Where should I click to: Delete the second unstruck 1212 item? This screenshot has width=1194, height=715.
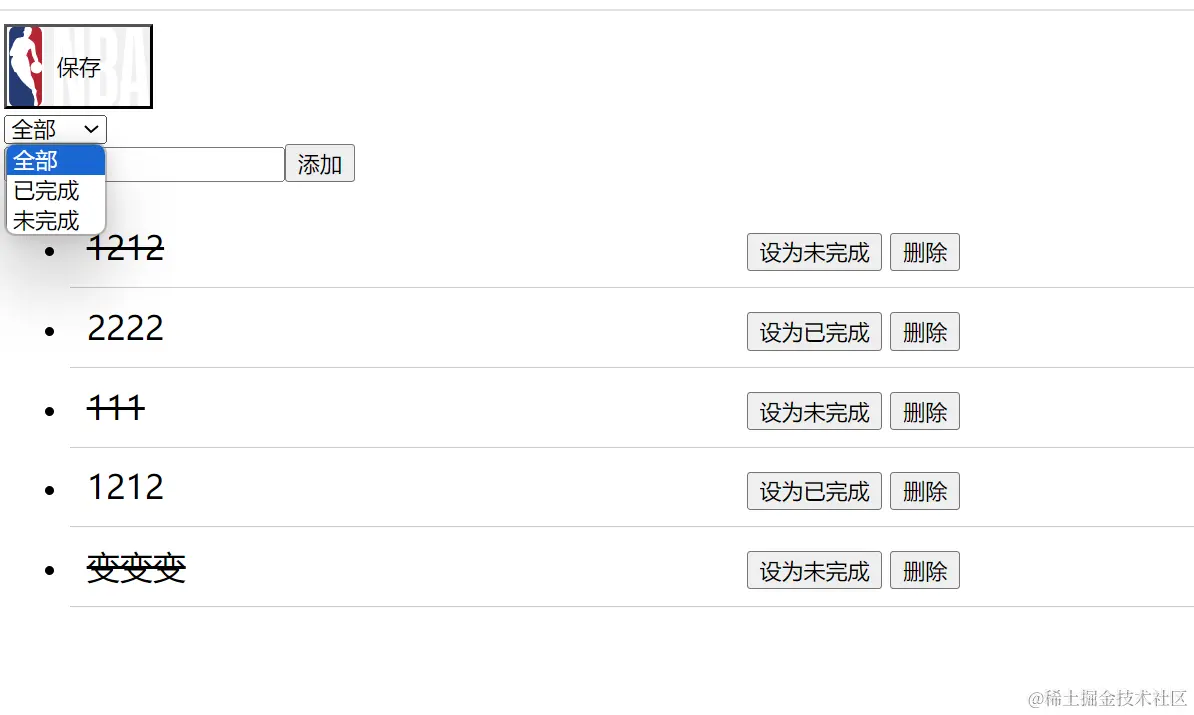924,491
